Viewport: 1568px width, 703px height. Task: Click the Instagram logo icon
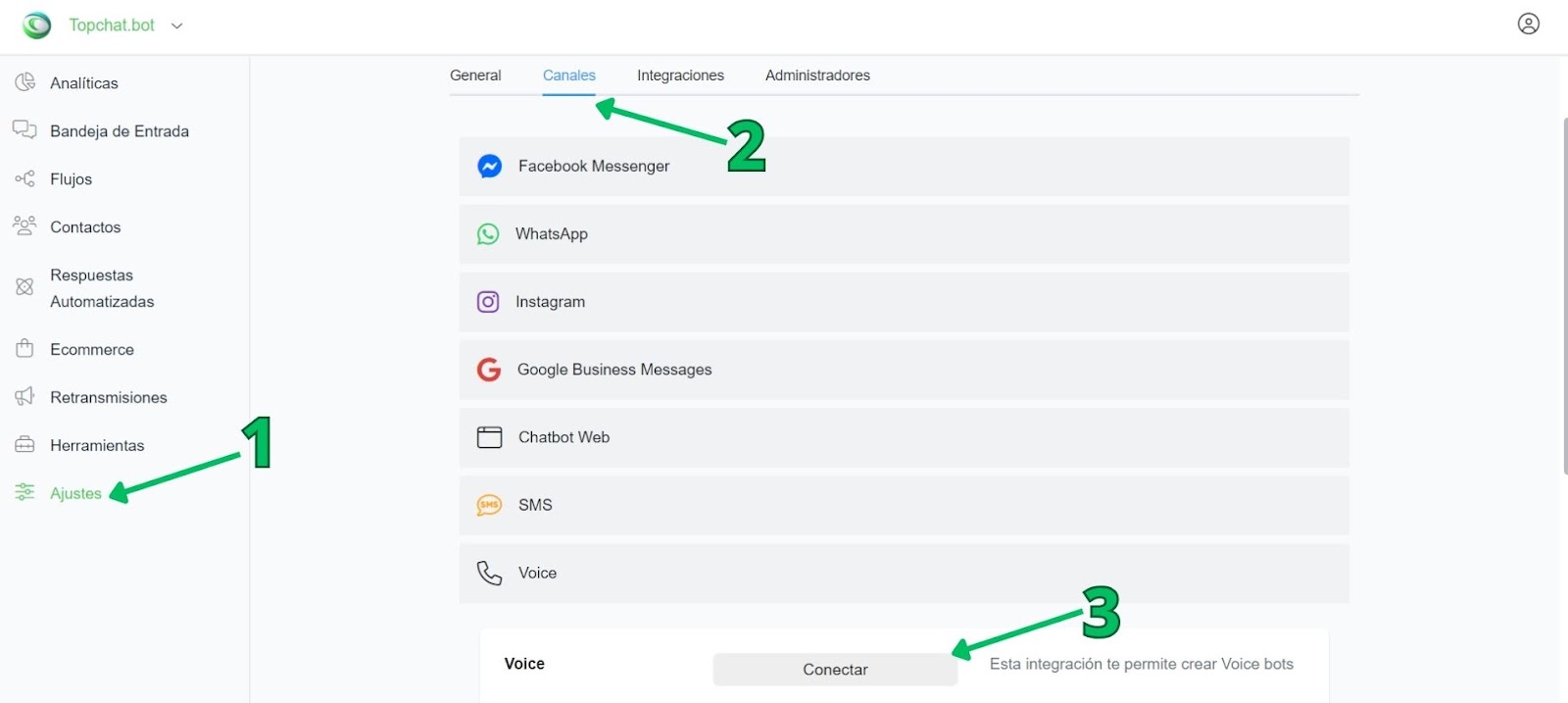point(488,302)
